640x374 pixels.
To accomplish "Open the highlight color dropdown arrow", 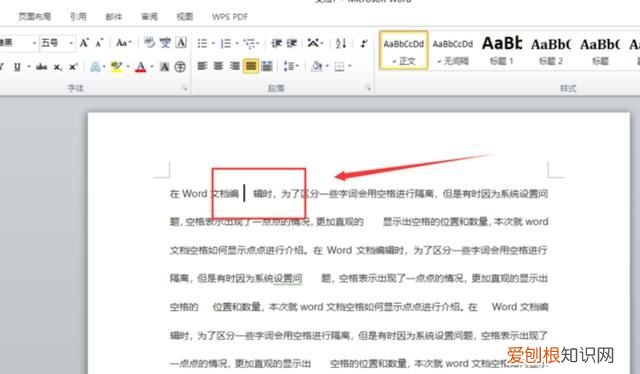I will (128, 67).
